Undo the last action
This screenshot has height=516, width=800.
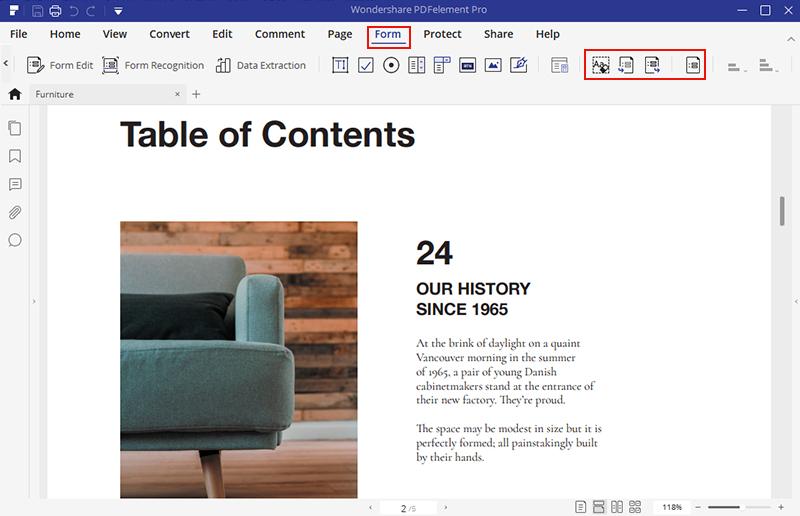[x=73, y=10]
